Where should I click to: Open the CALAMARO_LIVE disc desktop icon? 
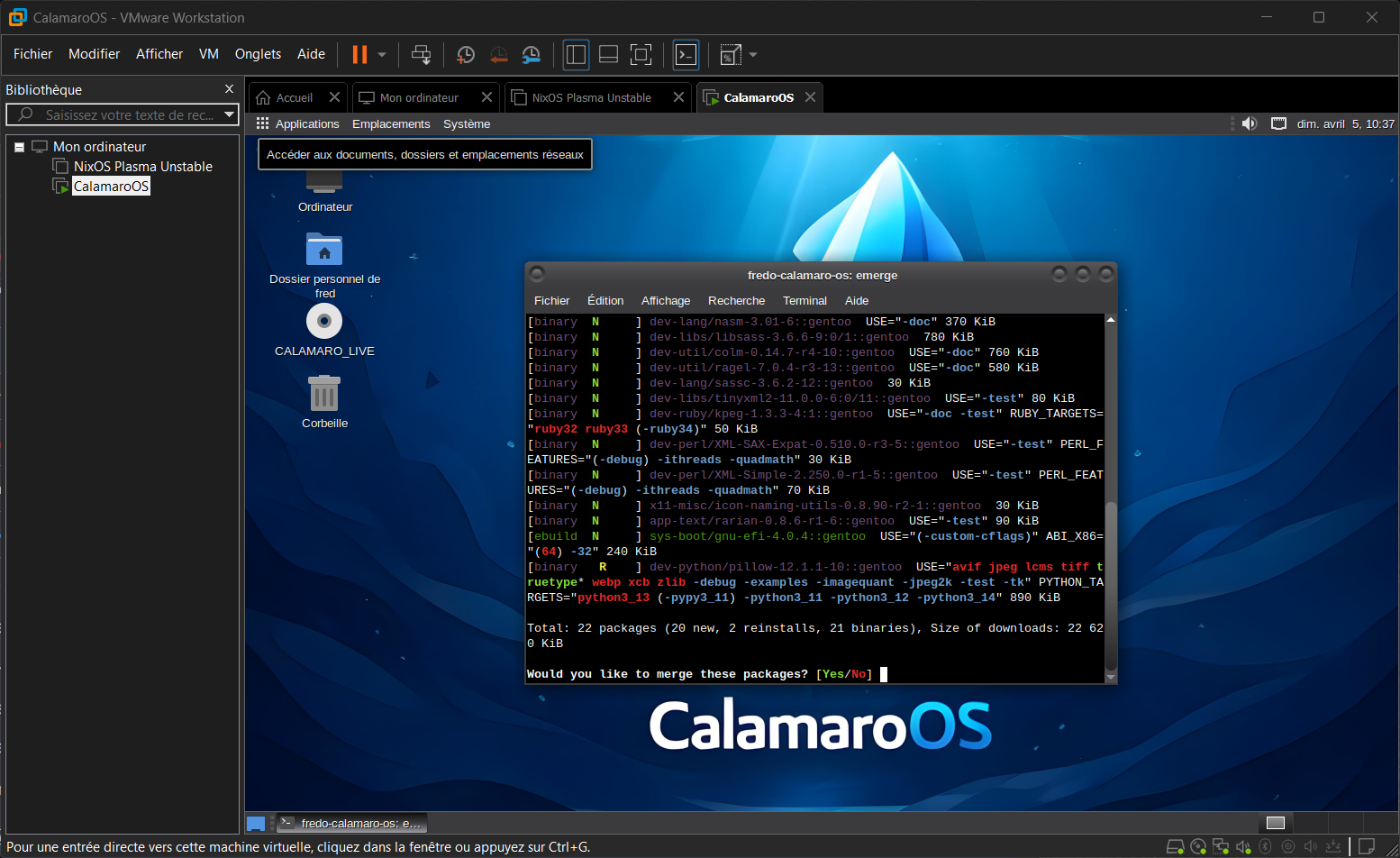324,322
